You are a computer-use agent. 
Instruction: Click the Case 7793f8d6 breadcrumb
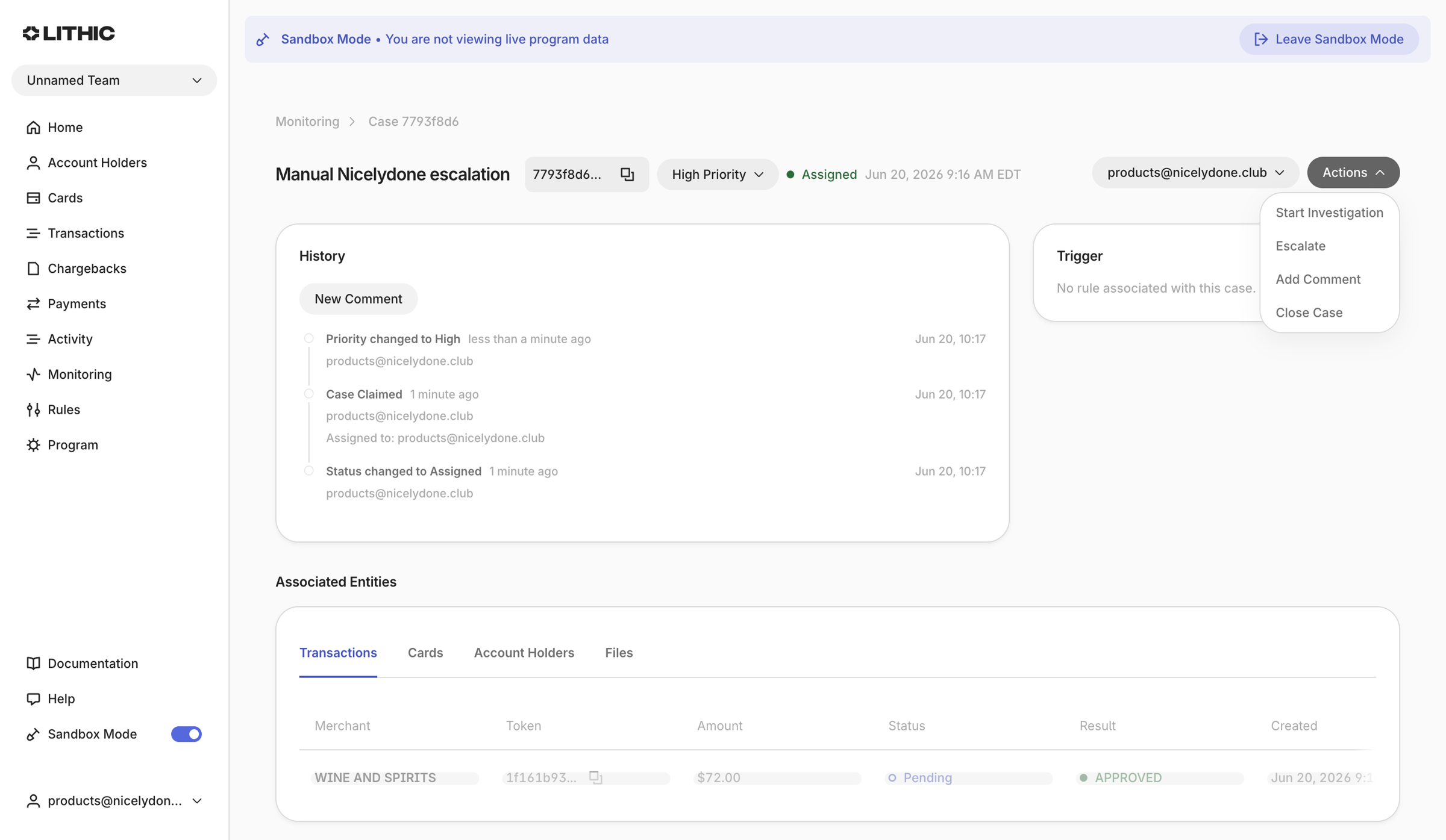tap(413, 121)
